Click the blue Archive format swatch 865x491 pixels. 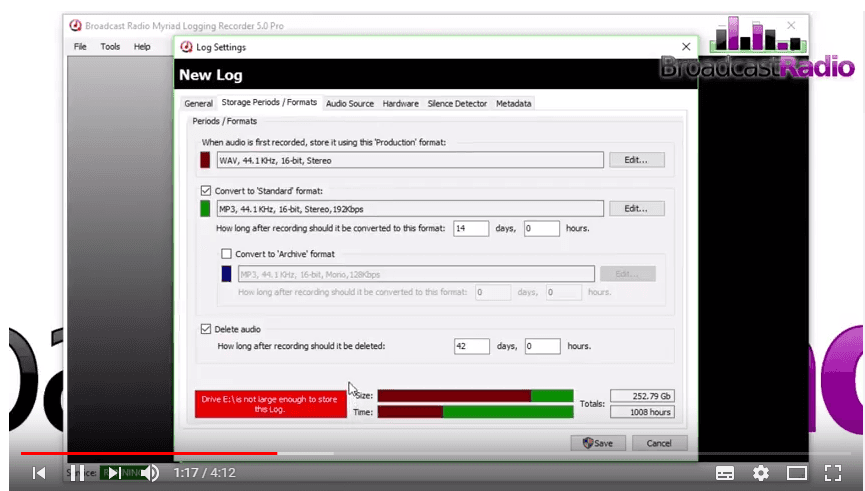coord(226,274)
